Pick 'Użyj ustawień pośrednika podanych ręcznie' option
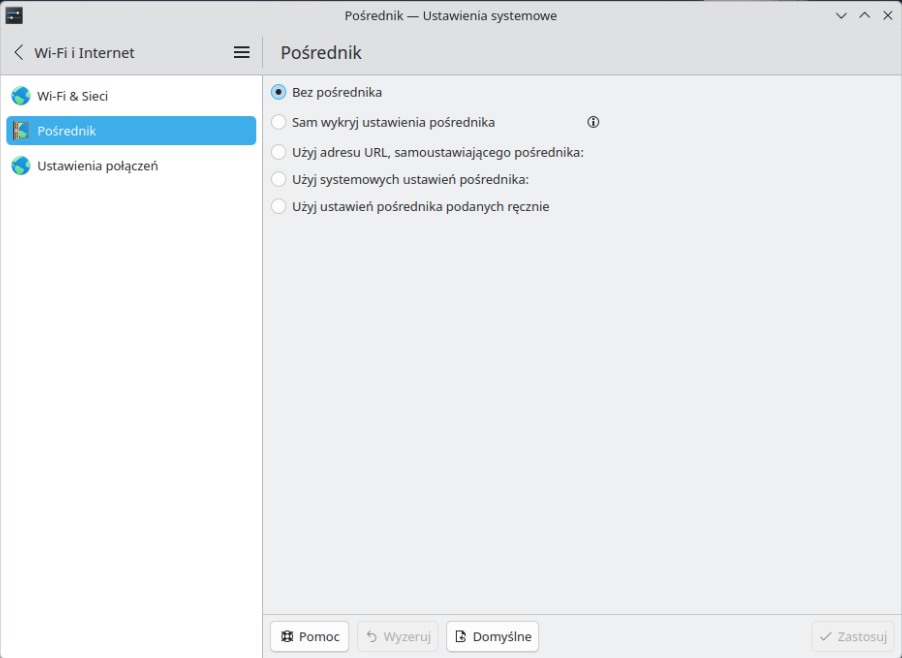Screen dimensions: 902x658 tap(279, 207)
